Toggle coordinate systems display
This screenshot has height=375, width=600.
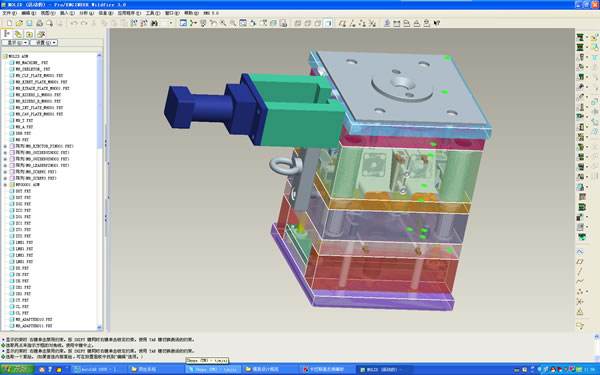372,23
